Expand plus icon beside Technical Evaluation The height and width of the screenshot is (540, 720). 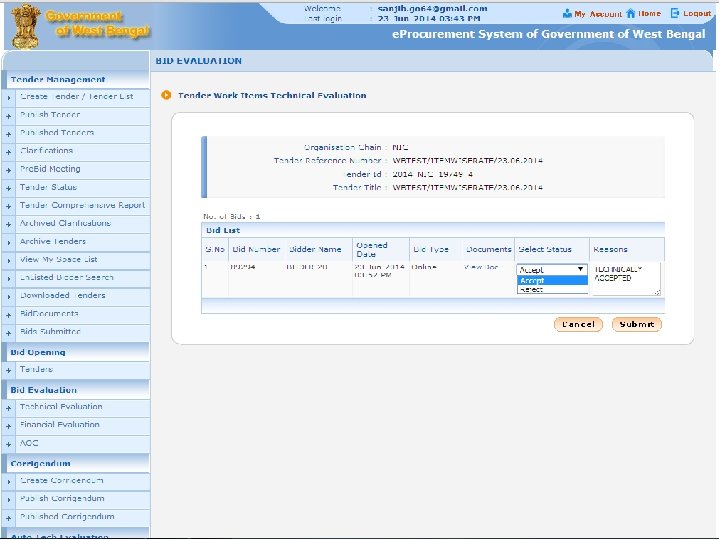pyautogui.click(x=8, y=408)
